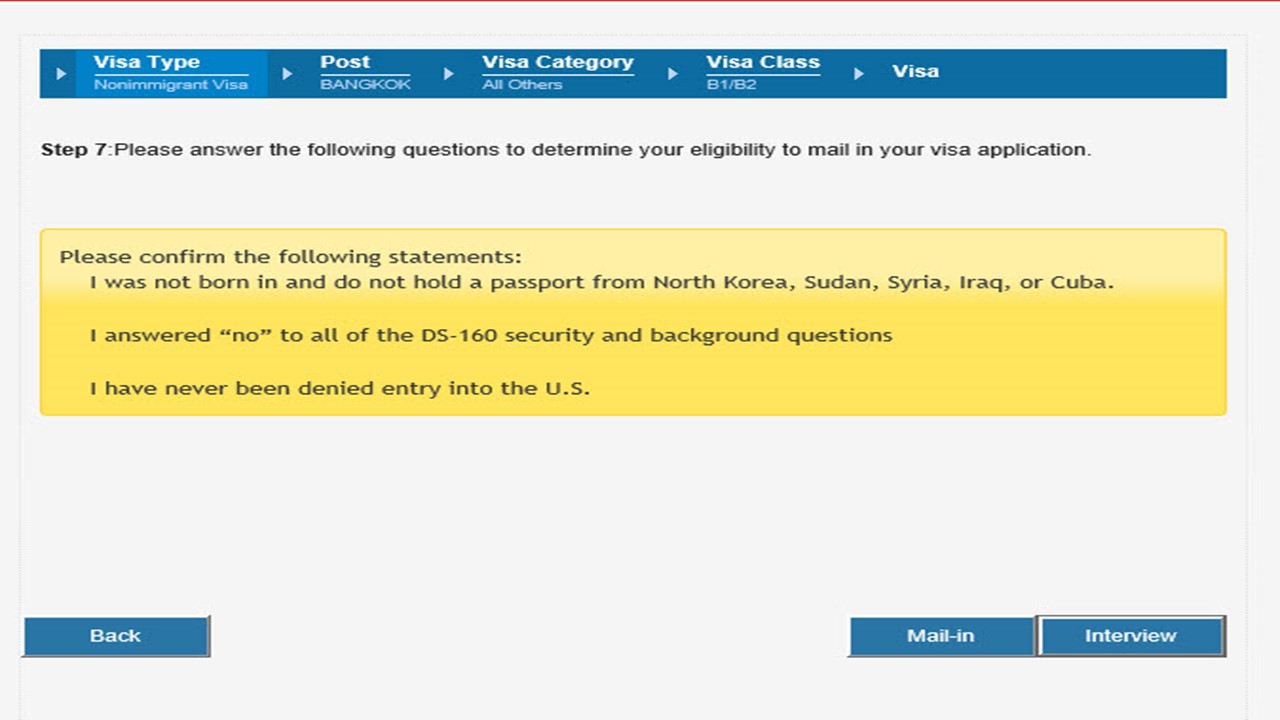Click the DS-160 security questions statement
1280x720 pixels.
490,335
